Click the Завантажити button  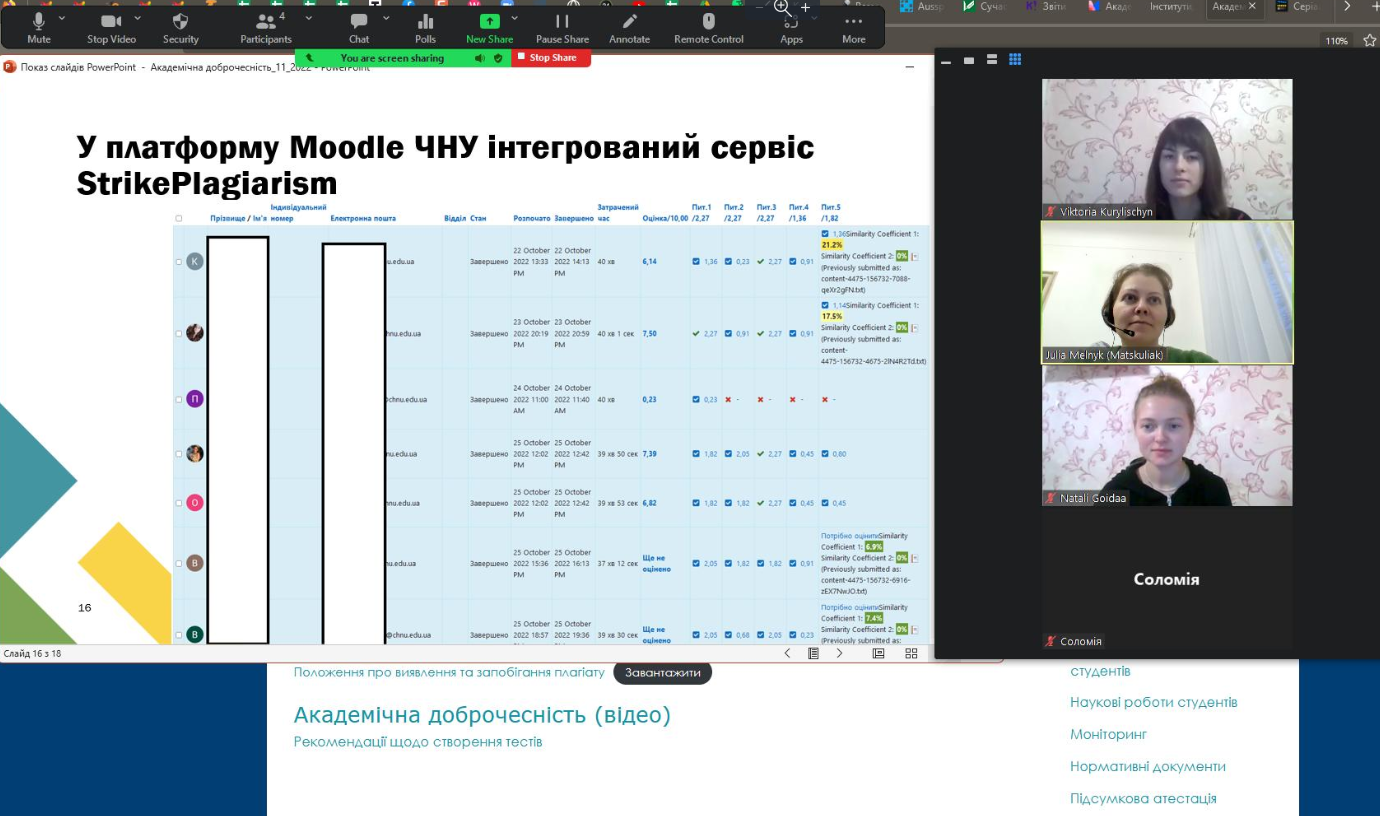(x=663, y=673)
